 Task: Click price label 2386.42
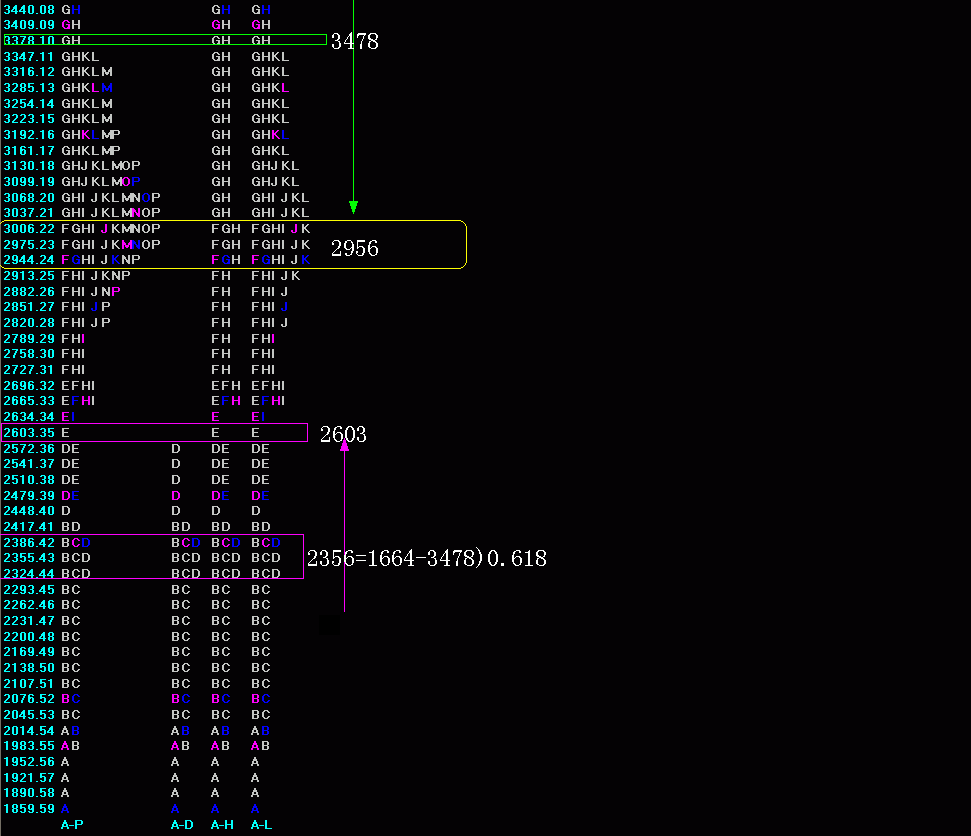point(29,543)
